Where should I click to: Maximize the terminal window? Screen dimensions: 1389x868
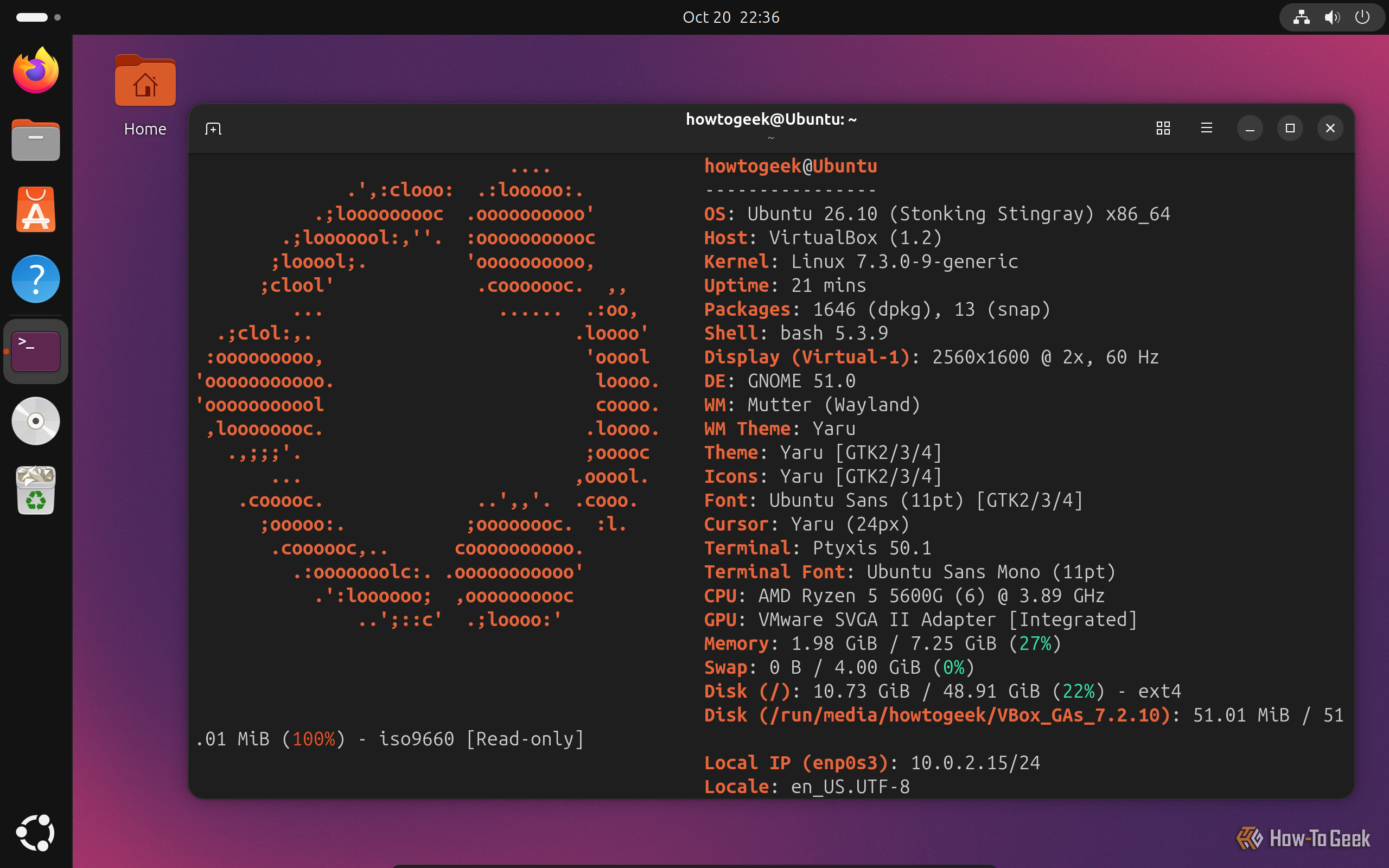(1290, 128)
